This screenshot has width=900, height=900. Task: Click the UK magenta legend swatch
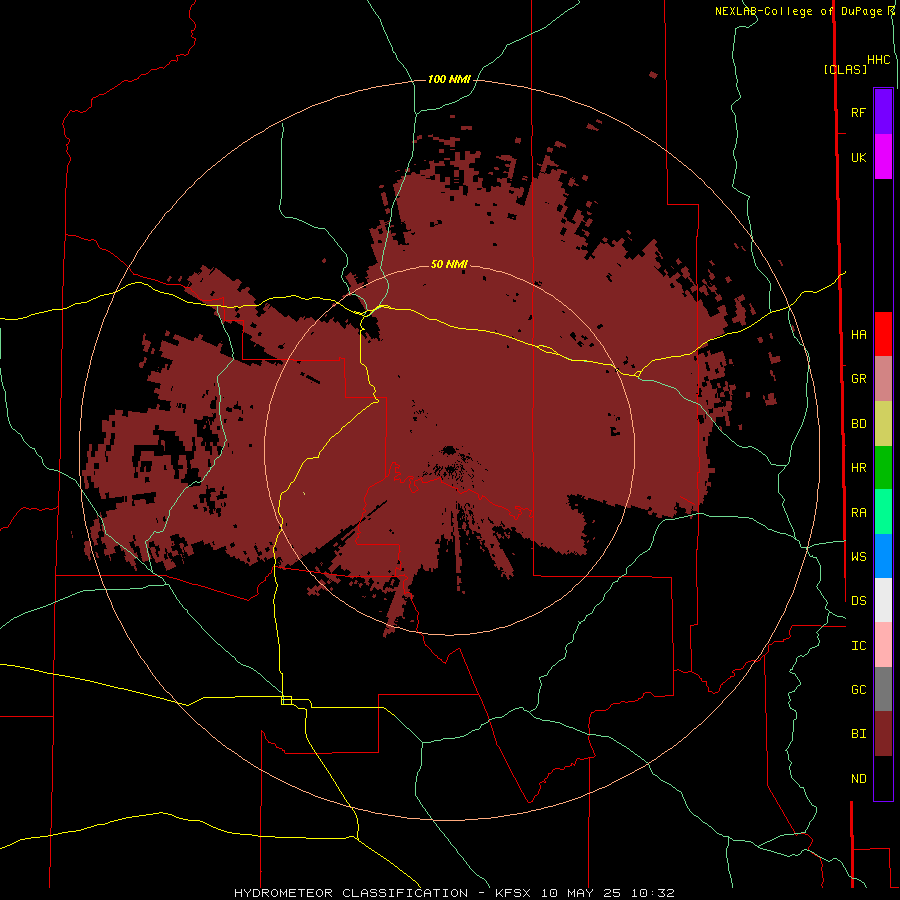click(x=883, y=157)
